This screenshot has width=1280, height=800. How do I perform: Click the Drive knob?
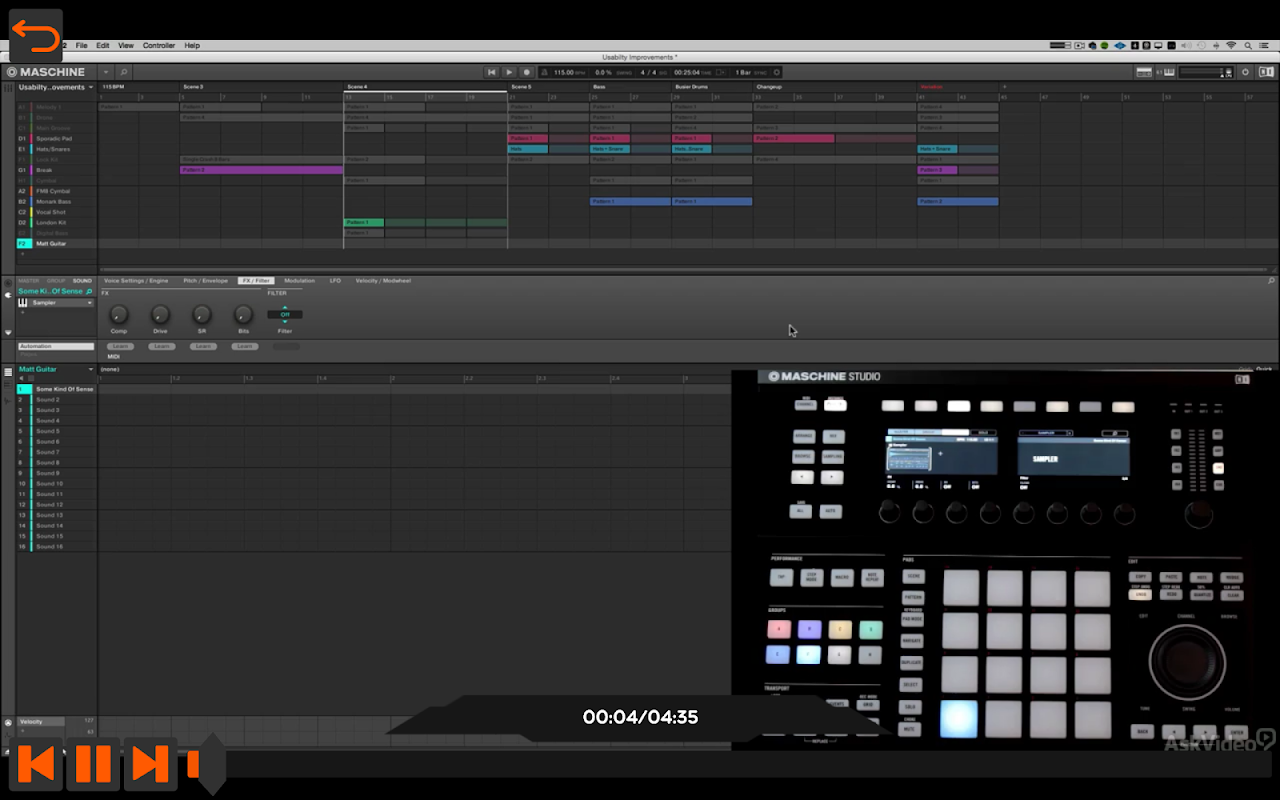[x=160, y=314]
